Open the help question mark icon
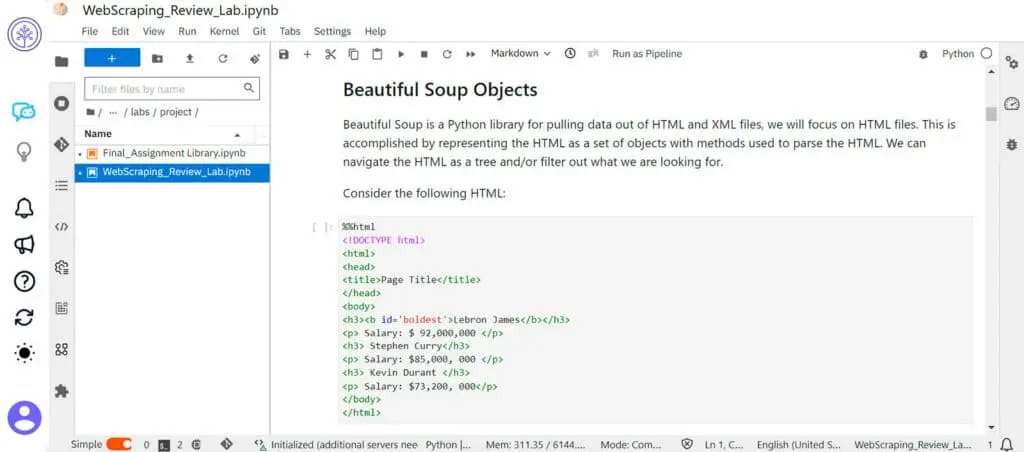 (24, 282)
